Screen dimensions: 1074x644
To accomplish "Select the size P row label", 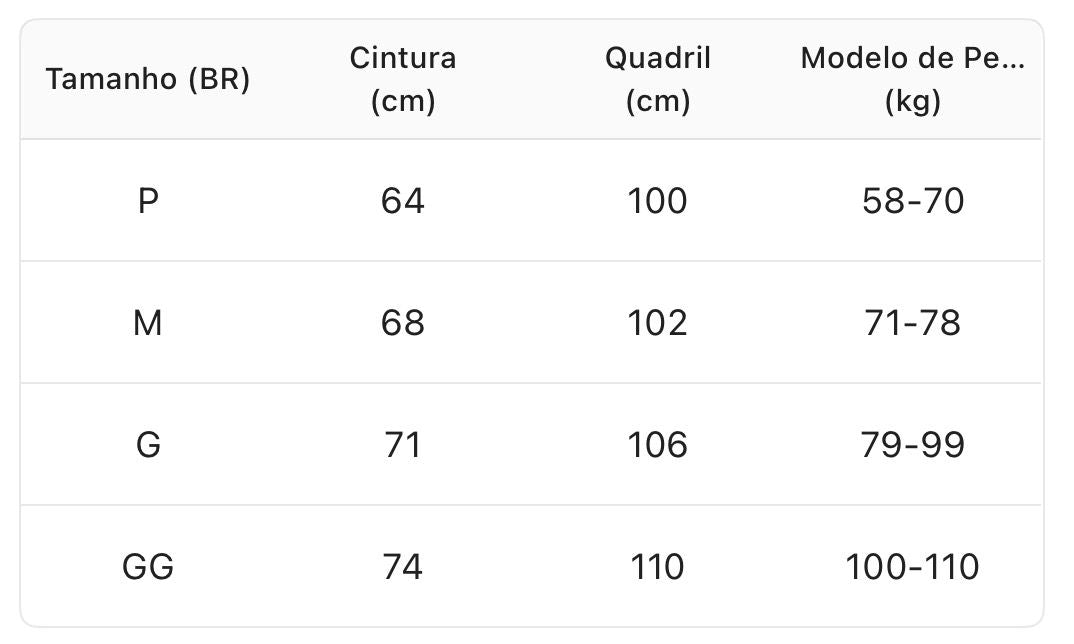I will point(148,201).
